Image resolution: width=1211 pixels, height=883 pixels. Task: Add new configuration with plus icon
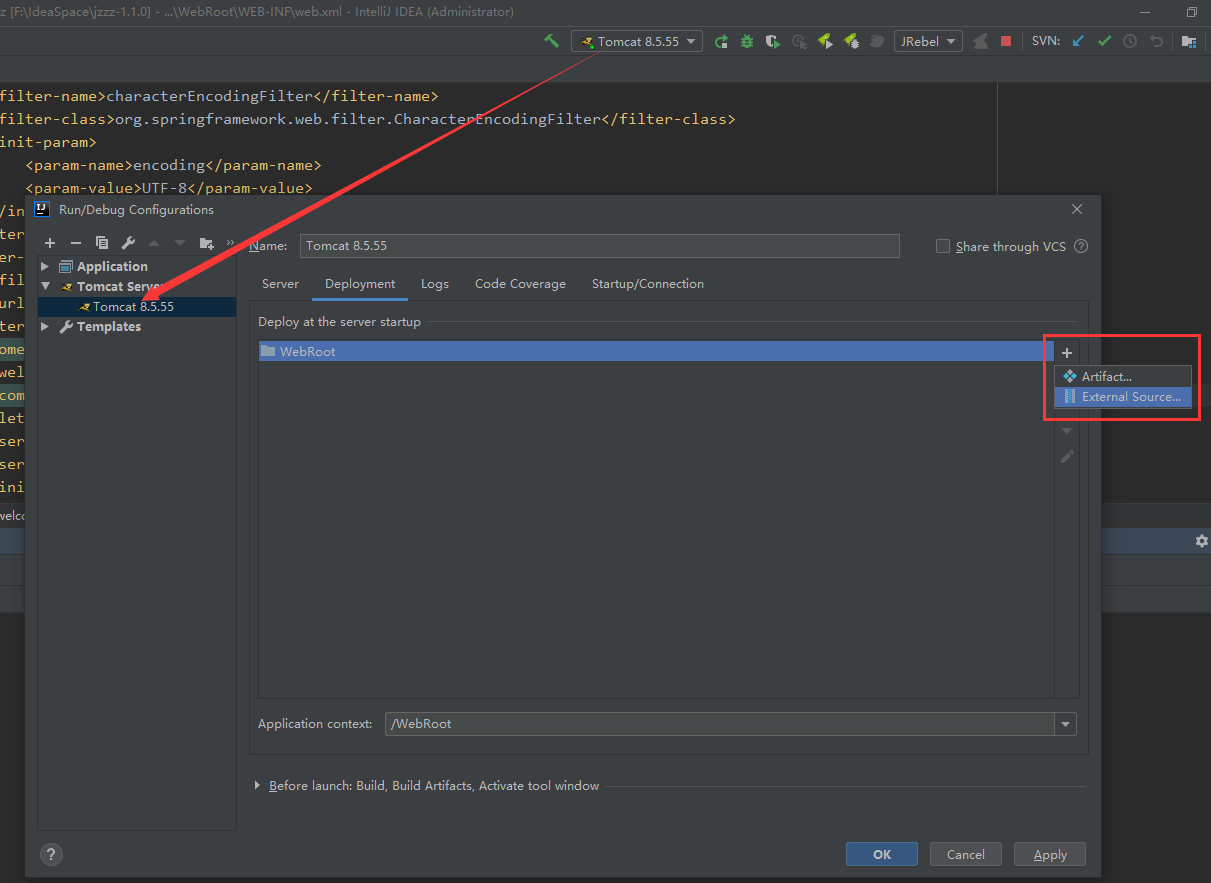50,243
